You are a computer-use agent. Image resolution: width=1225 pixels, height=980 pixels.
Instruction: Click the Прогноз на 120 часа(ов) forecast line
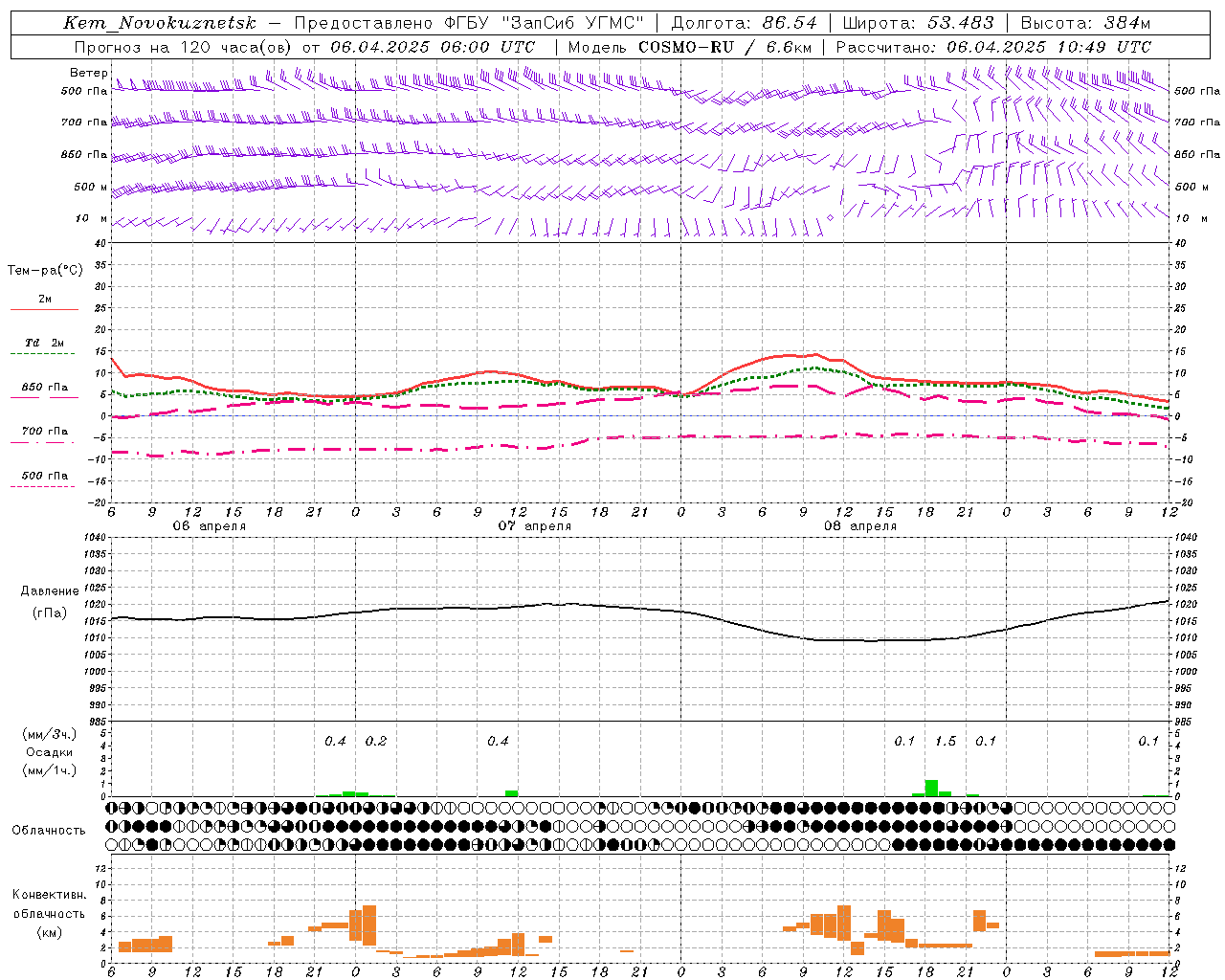[304, 47]
